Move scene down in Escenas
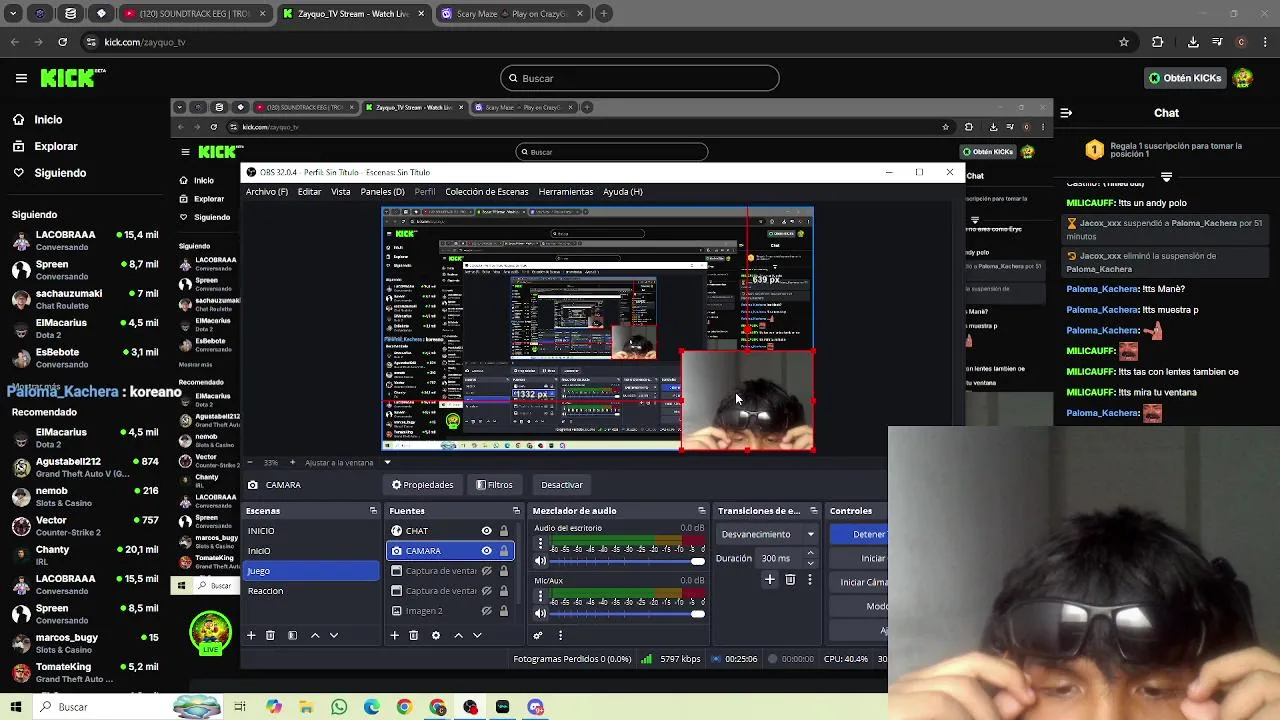 coord(334,635)
